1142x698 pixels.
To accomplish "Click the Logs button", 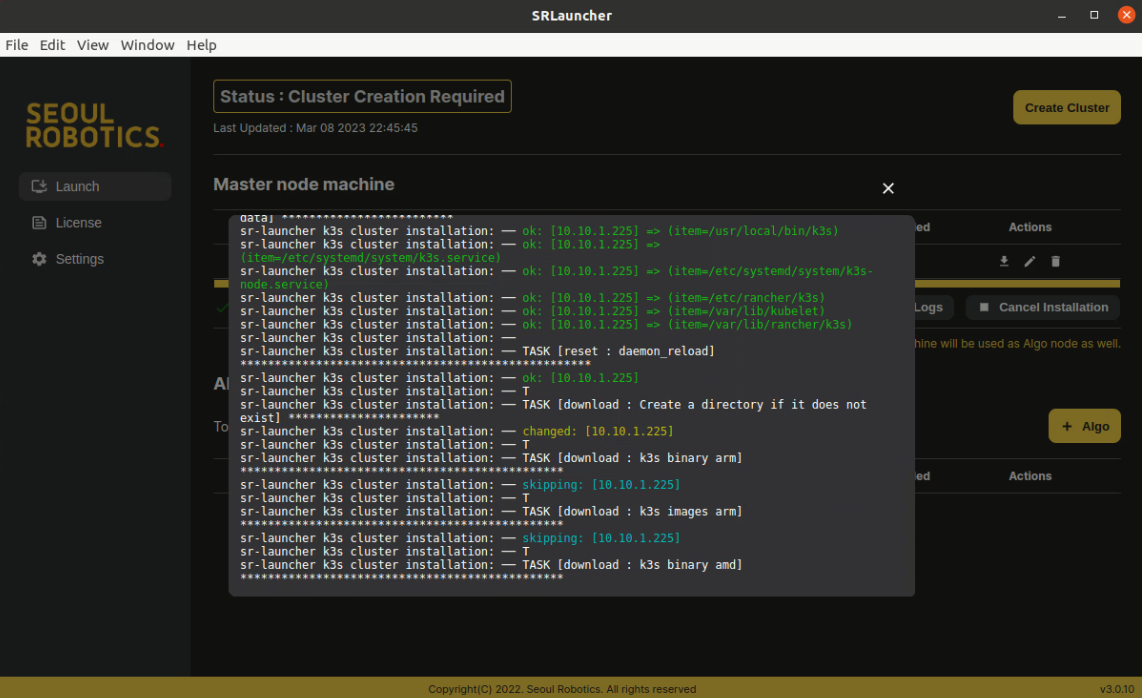I will [932, 307].
